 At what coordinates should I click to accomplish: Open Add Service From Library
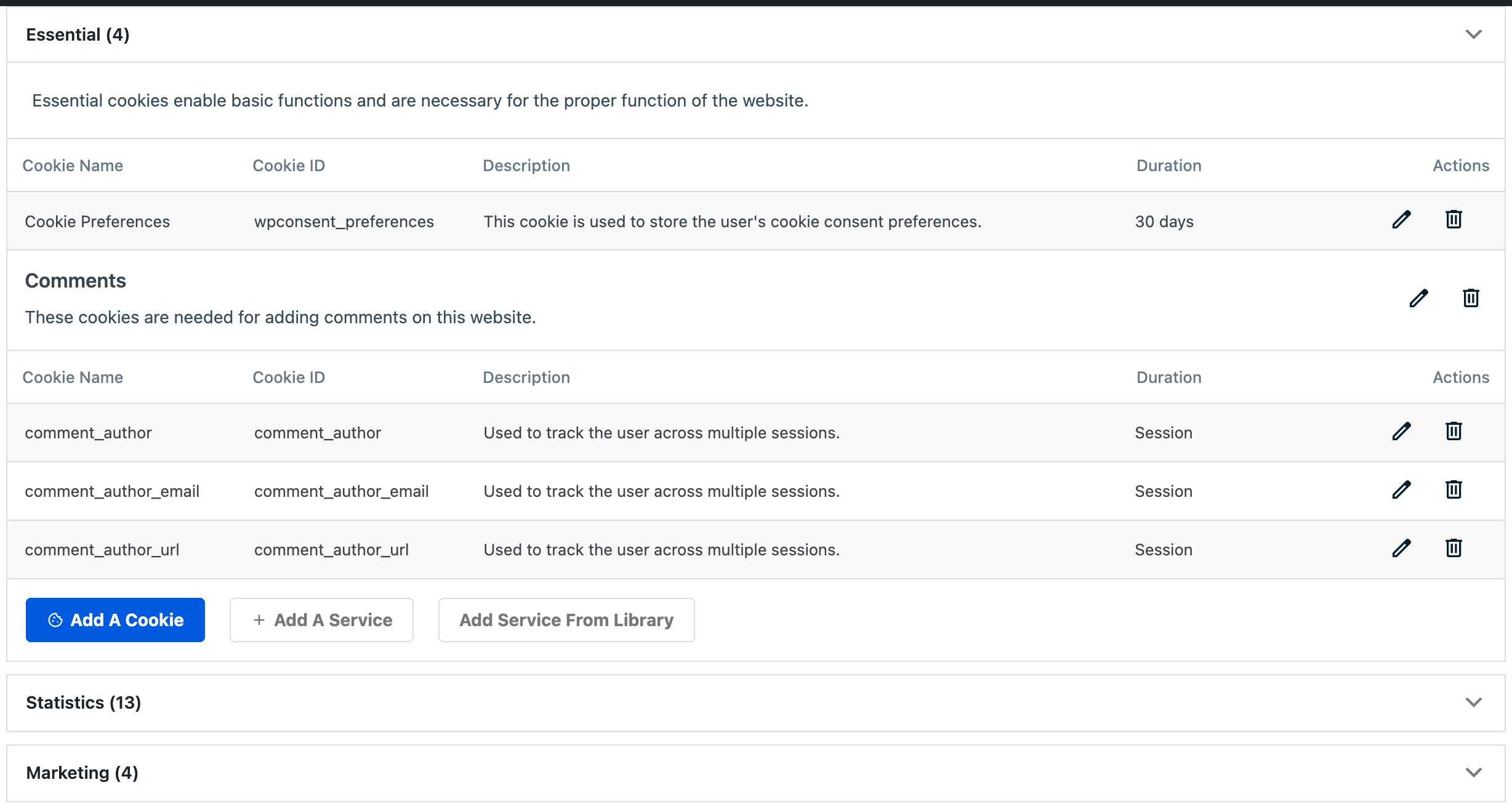coord(566,620)
